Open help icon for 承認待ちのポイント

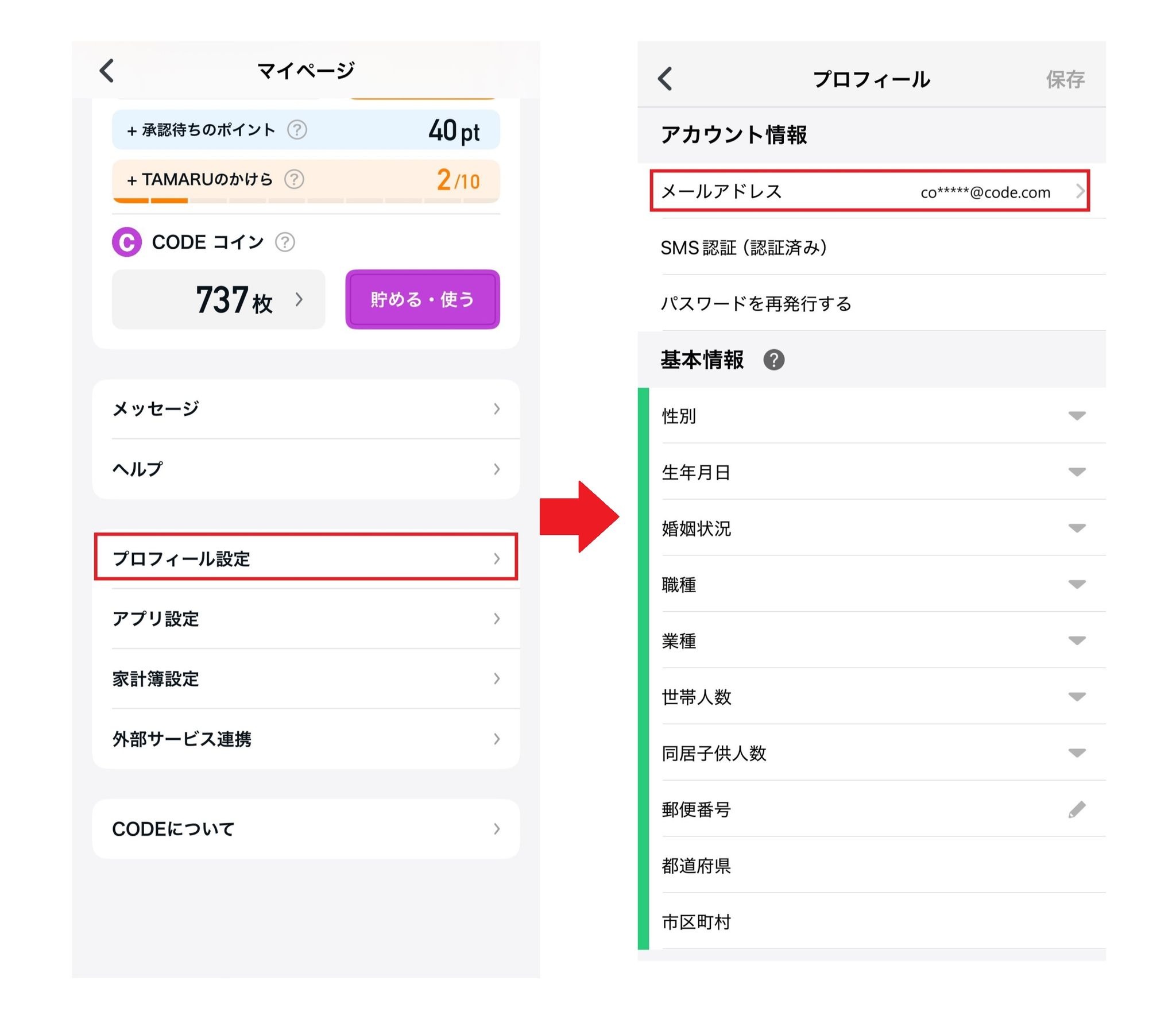(x=297, y=130)
